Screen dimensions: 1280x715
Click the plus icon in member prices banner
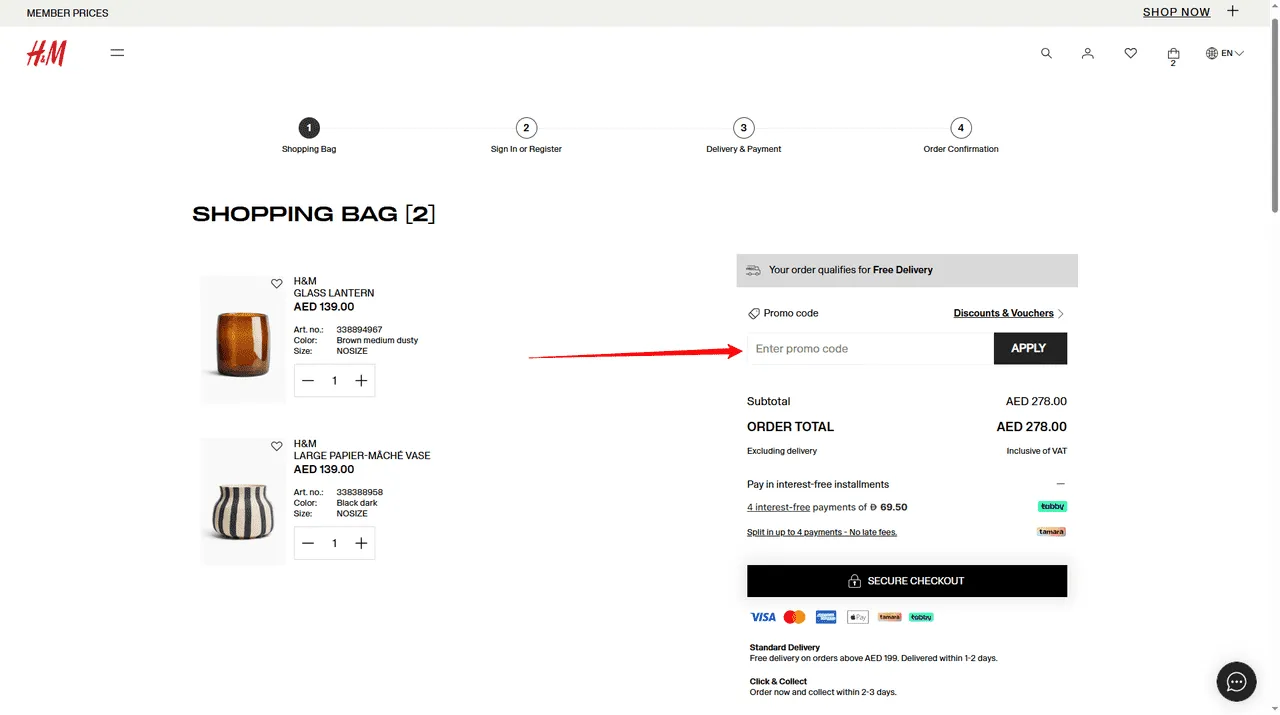[1233, 11]
